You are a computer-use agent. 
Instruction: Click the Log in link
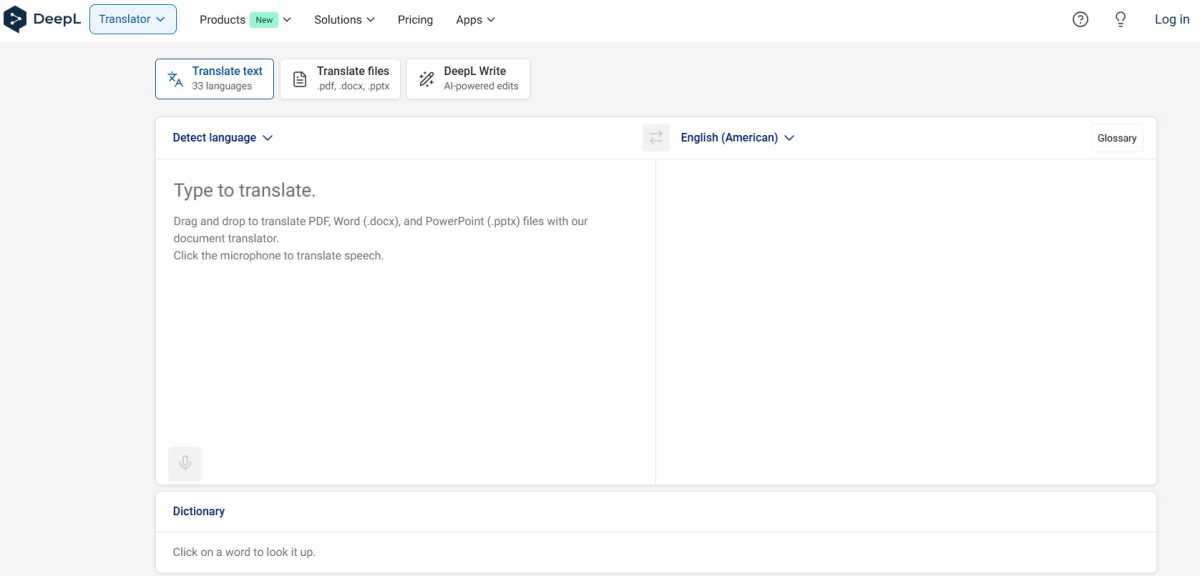(1171, 19)
